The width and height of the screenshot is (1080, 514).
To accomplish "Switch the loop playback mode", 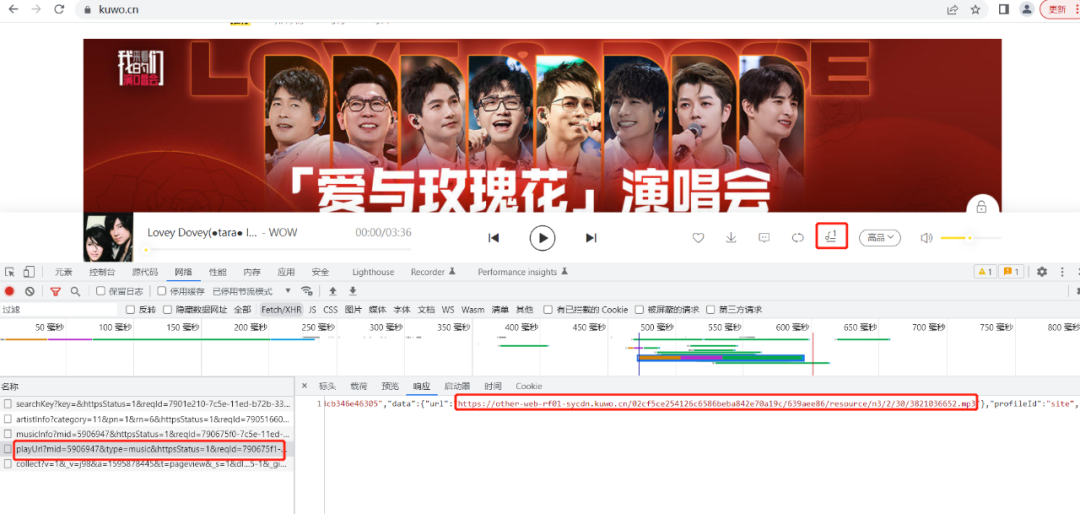I will tap(798, 238).
